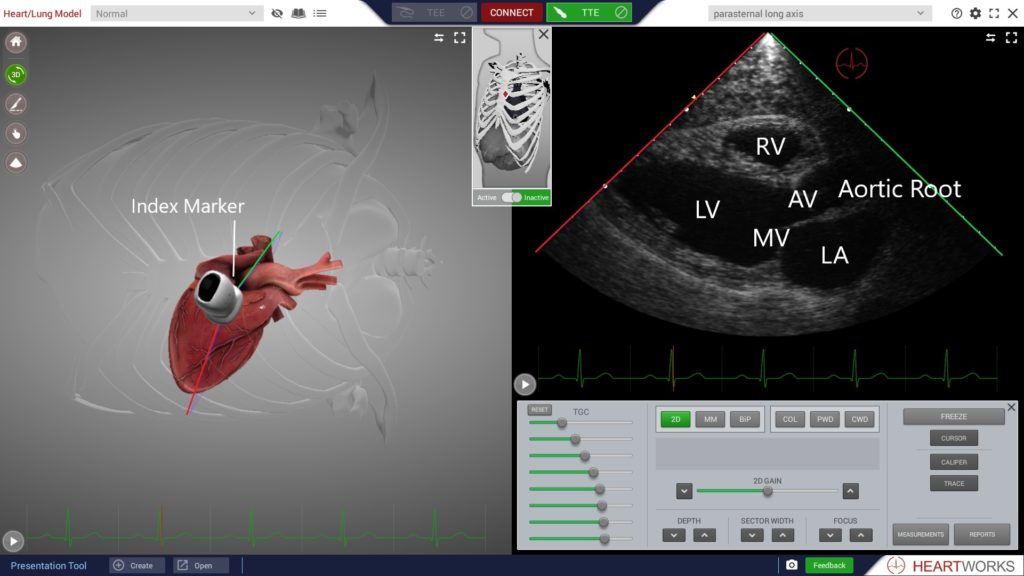This screenshot has height=576, width=1024.
Task: Click the Home icon in left sidebar
Action: tap(17, 43)
